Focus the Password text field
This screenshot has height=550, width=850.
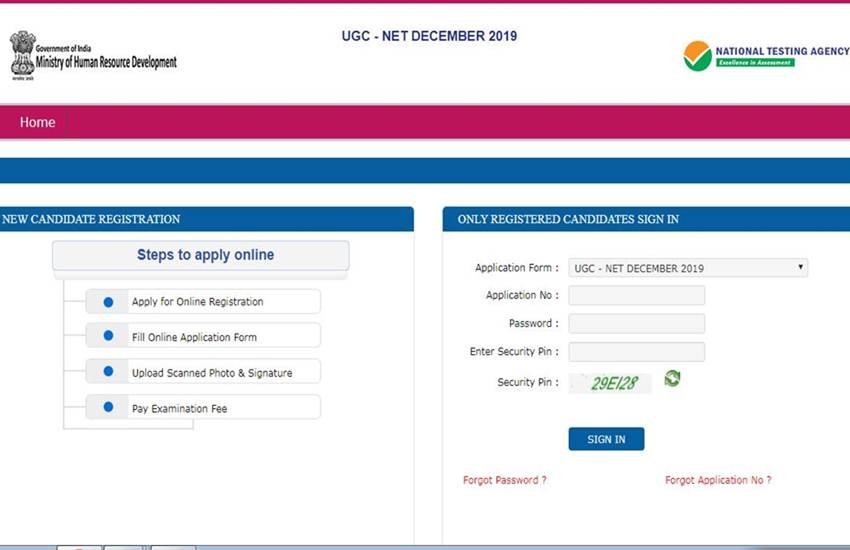tap(636, 323)
